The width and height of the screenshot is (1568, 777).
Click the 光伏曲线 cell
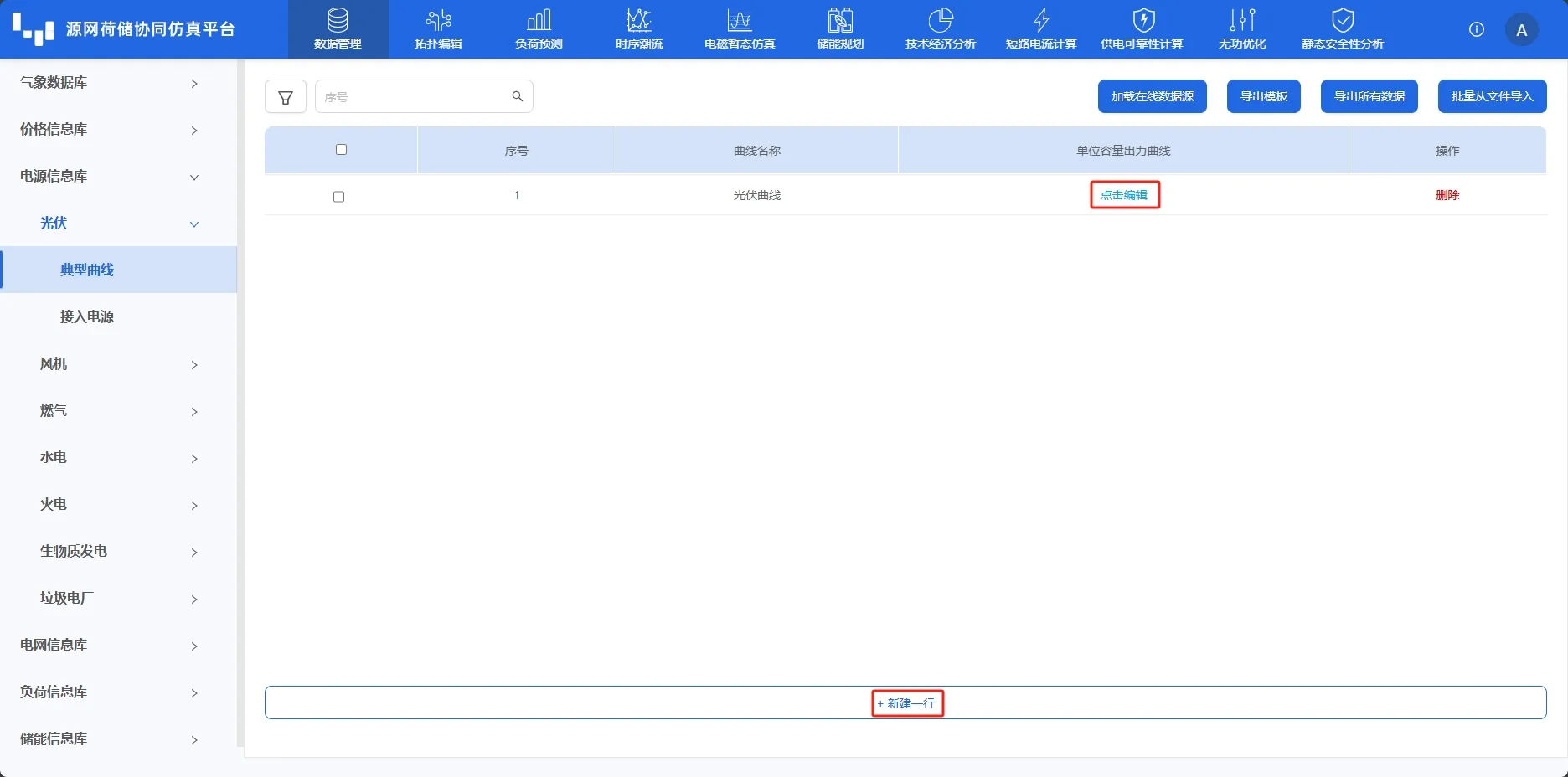tap(757, 195)
